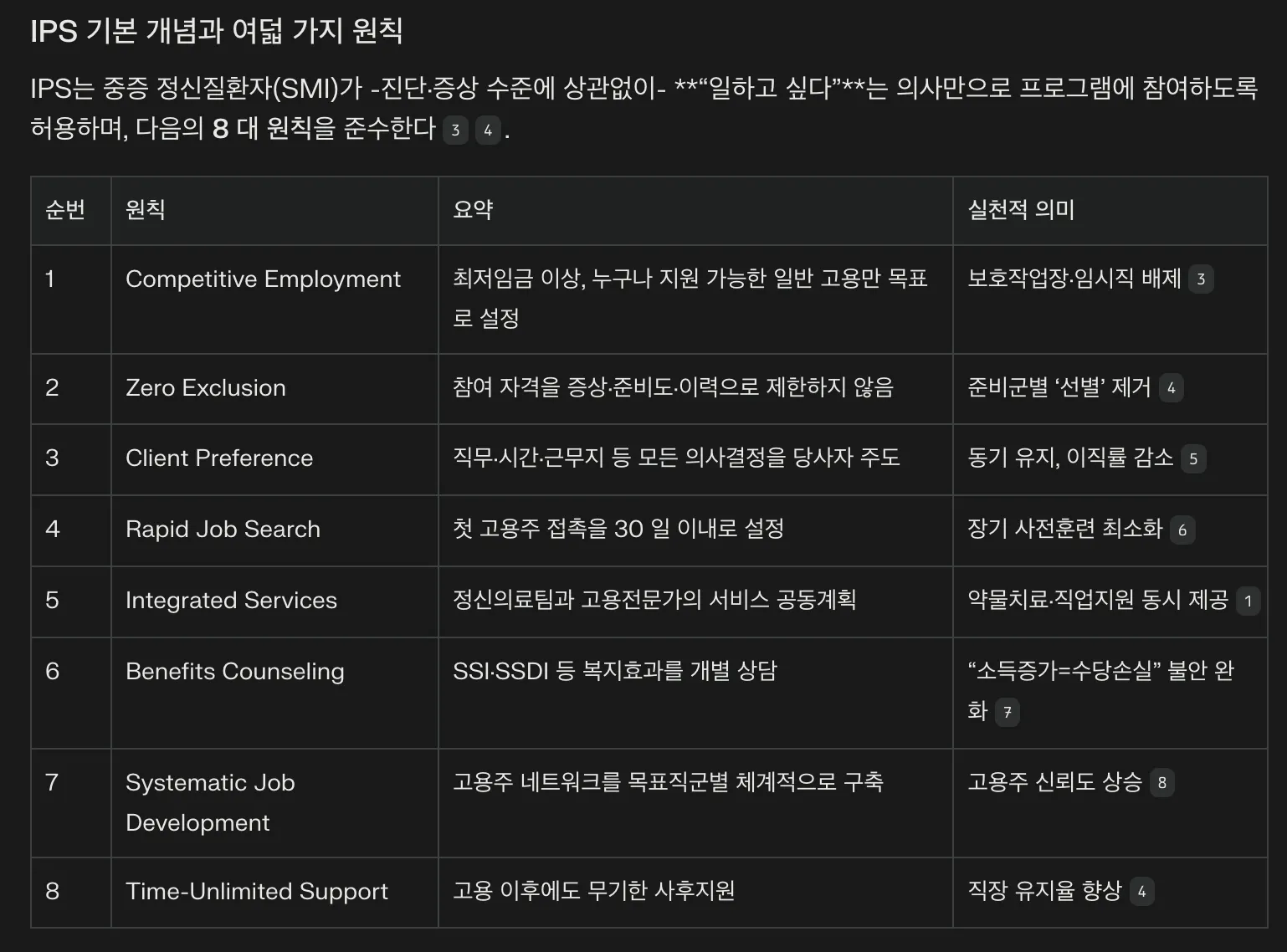
Task: Click citation 1 next to Integrated Services meaning
Action: pos(1247,600)
